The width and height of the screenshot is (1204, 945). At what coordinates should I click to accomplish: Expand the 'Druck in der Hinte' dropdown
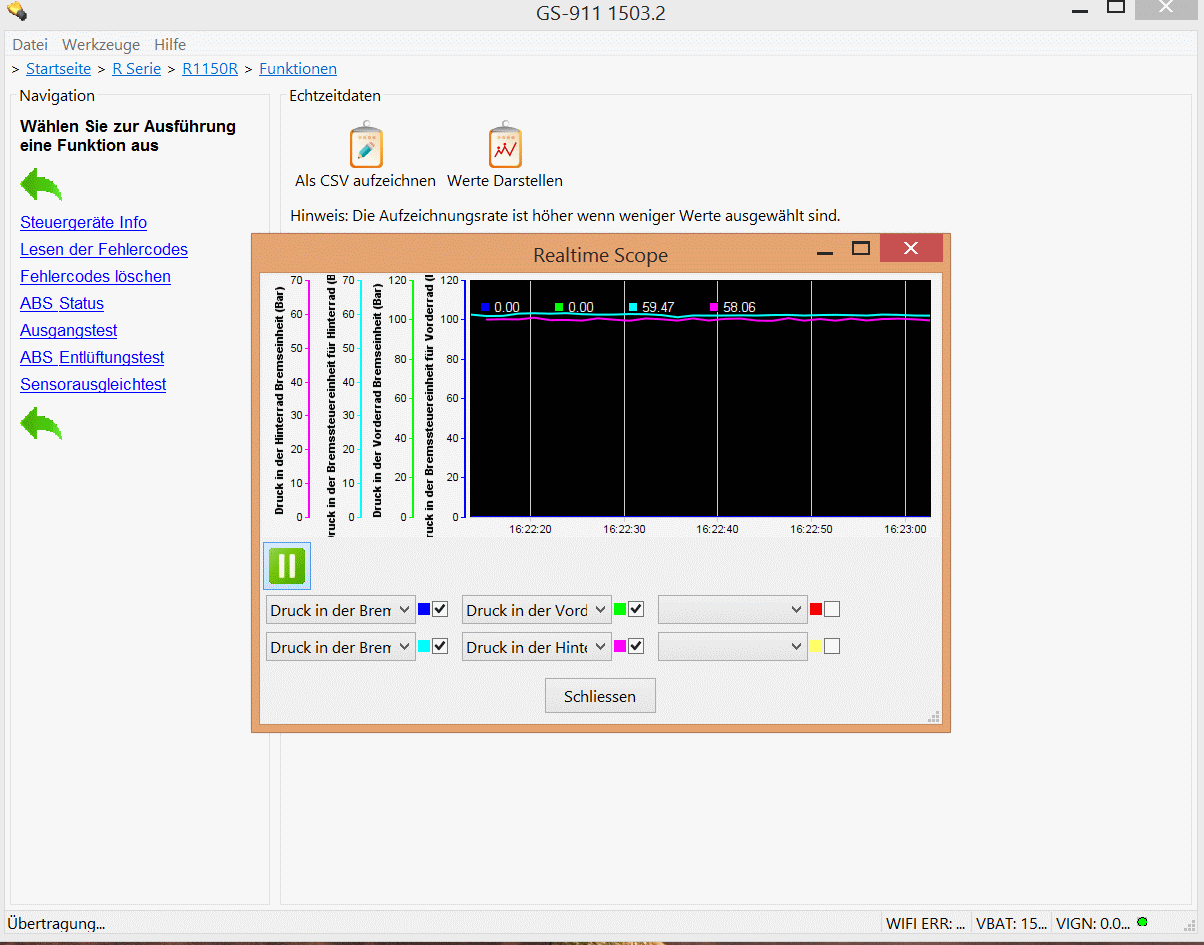pyautogui.click(x=536, y=647)
